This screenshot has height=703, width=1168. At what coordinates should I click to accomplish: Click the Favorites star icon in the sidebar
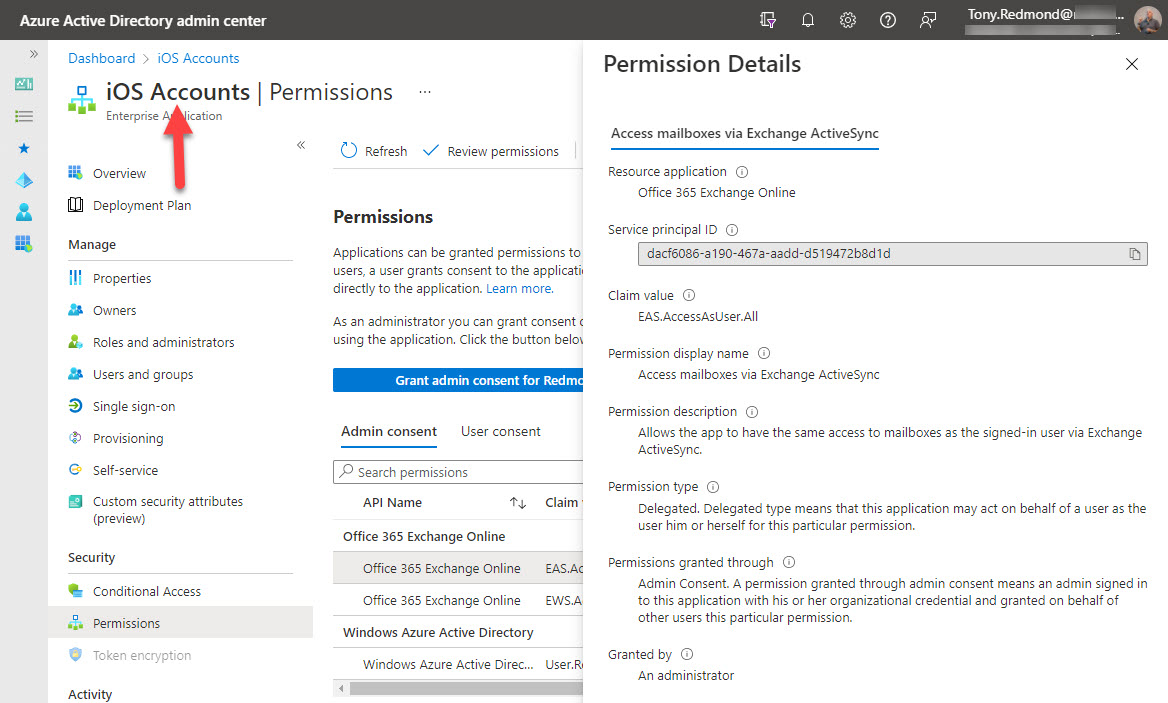(x=24, y=148)
